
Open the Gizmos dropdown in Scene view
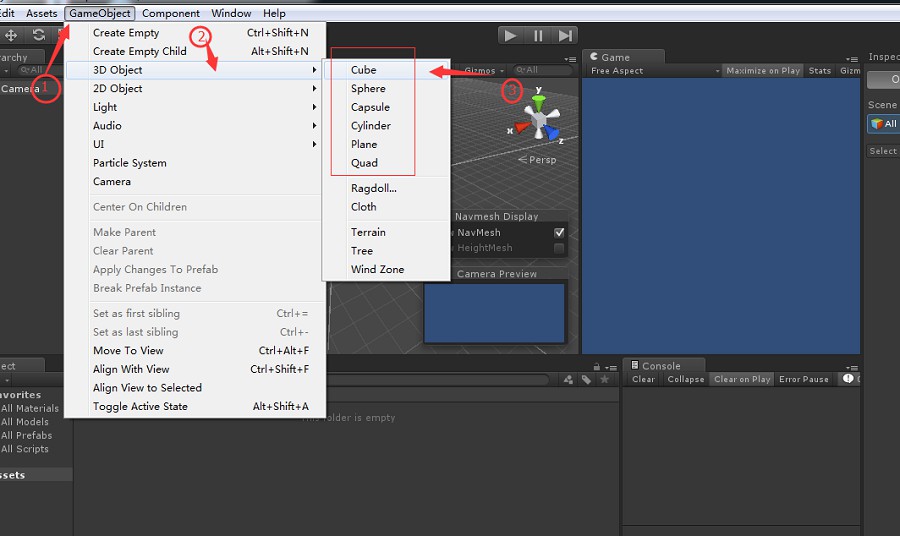point(484,71)
